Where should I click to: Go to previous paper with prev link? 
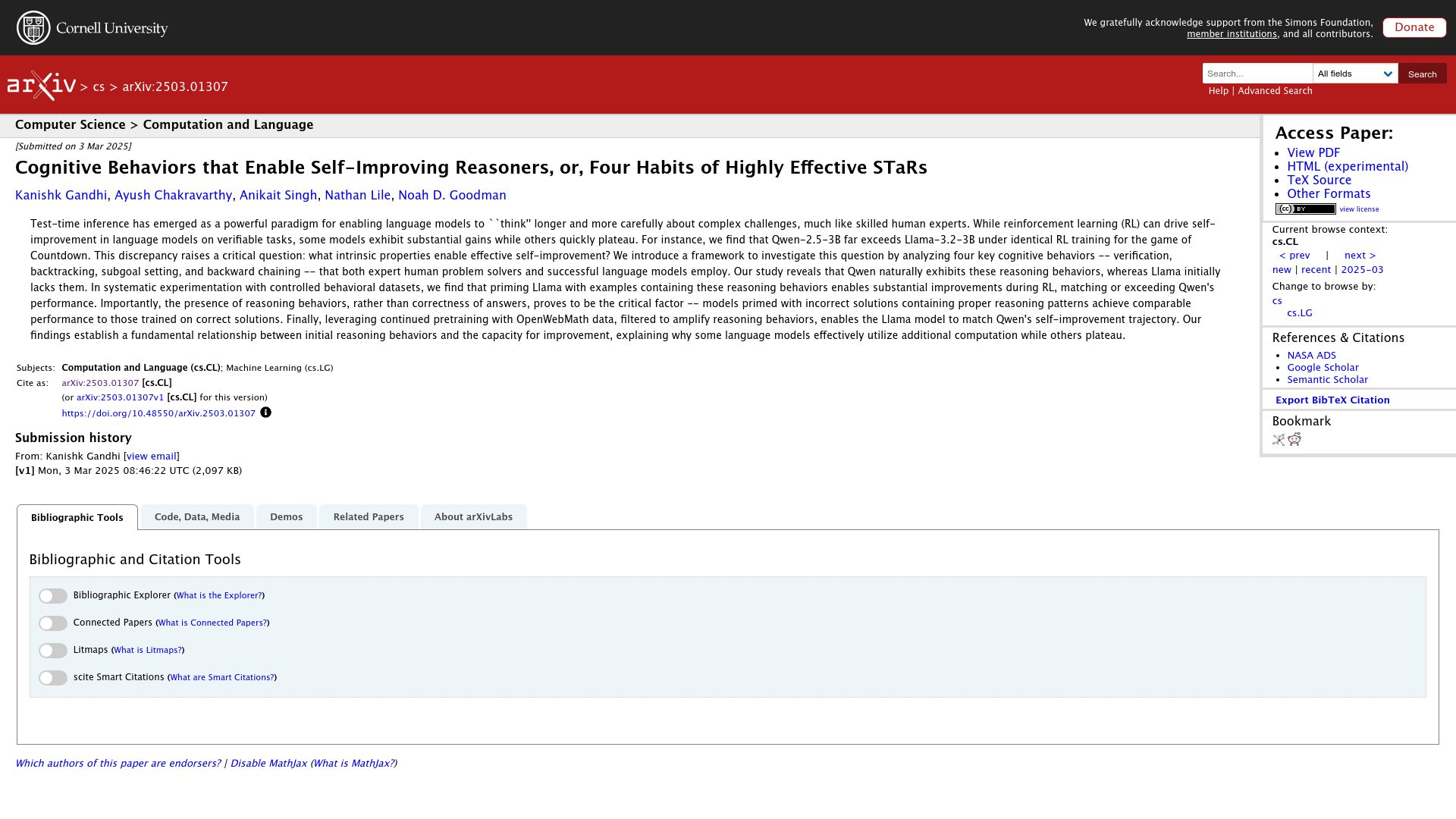[x=1294, y=256]
